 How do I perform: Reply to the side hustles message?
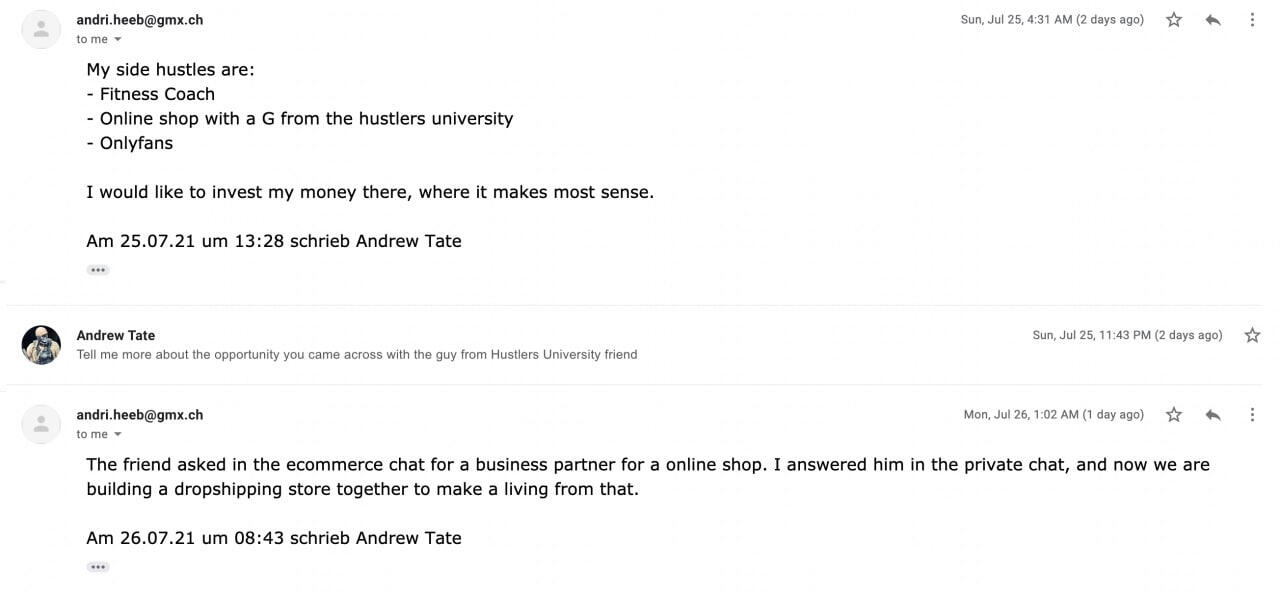1213,20
